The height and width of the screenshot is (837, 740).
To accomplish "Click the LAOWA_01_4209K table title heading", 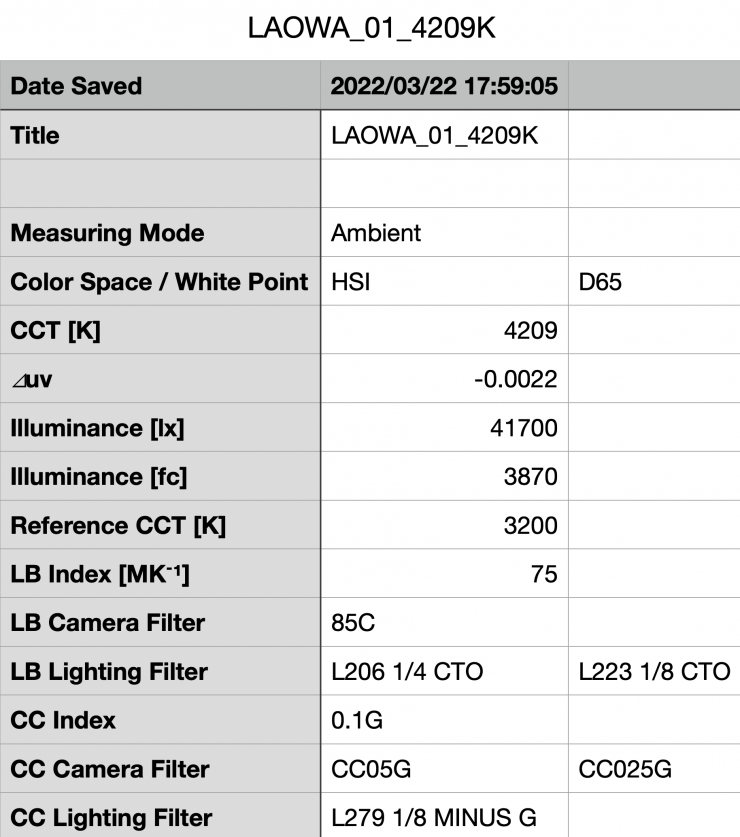I will pos(370,30).
